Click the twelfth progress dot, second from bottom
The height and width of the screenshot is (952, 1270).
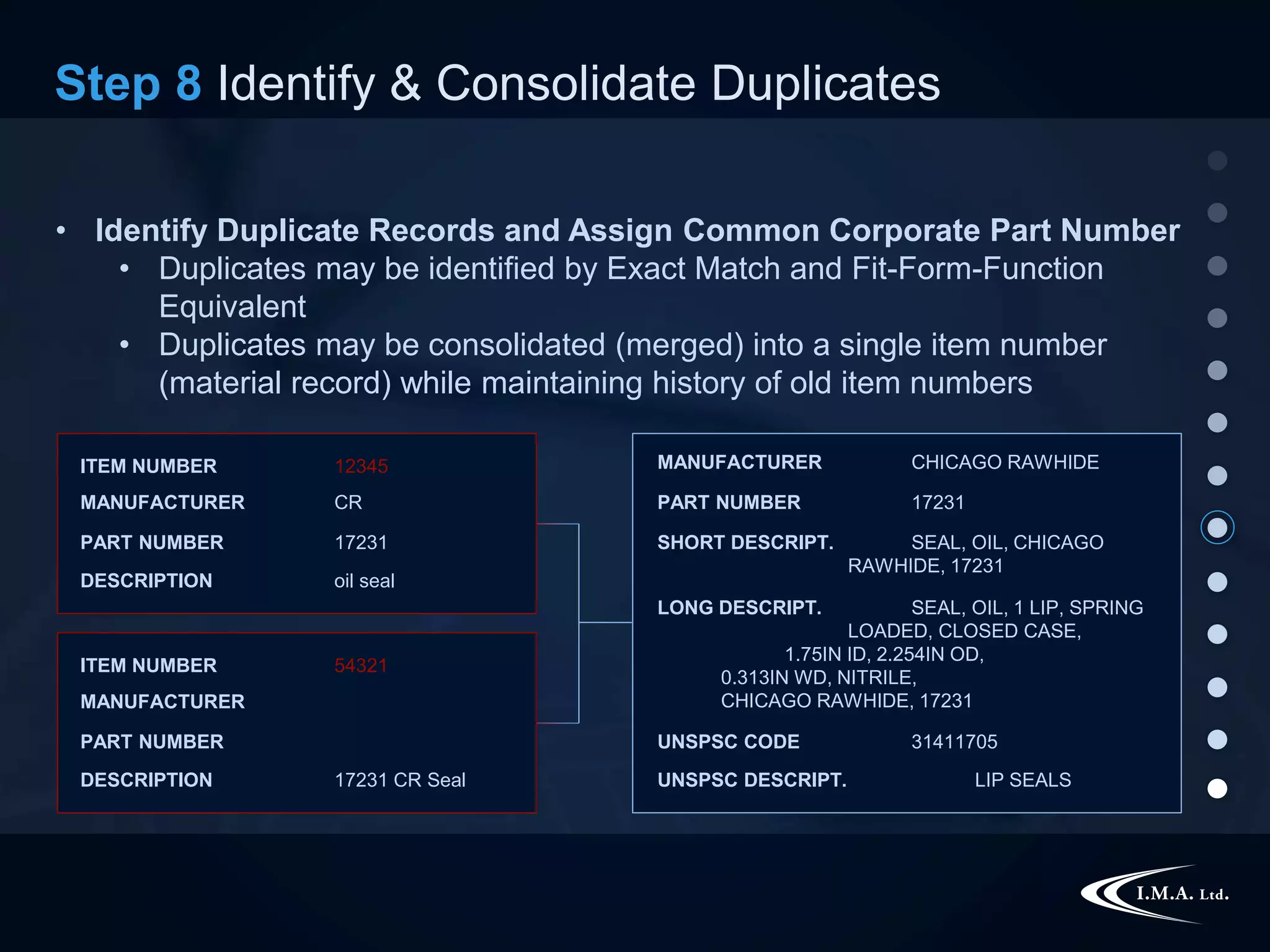tap(1217, 739)
